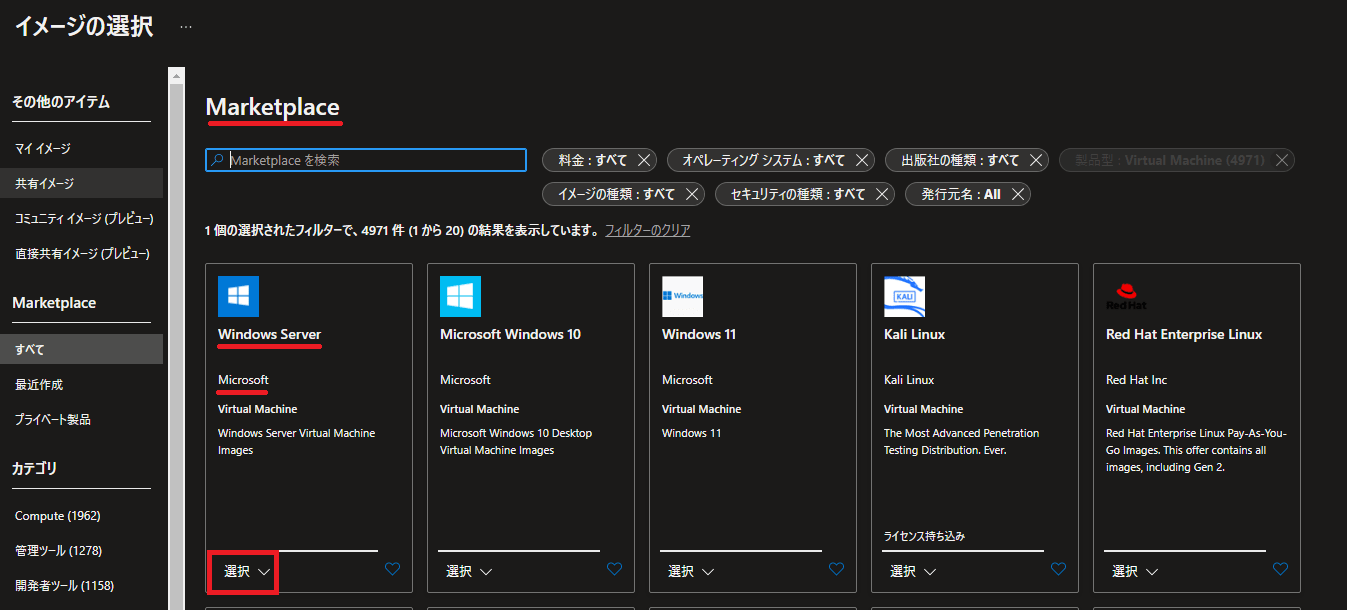
Task: Remove the イメージの種類 filter X
Action: click(692, 194)
